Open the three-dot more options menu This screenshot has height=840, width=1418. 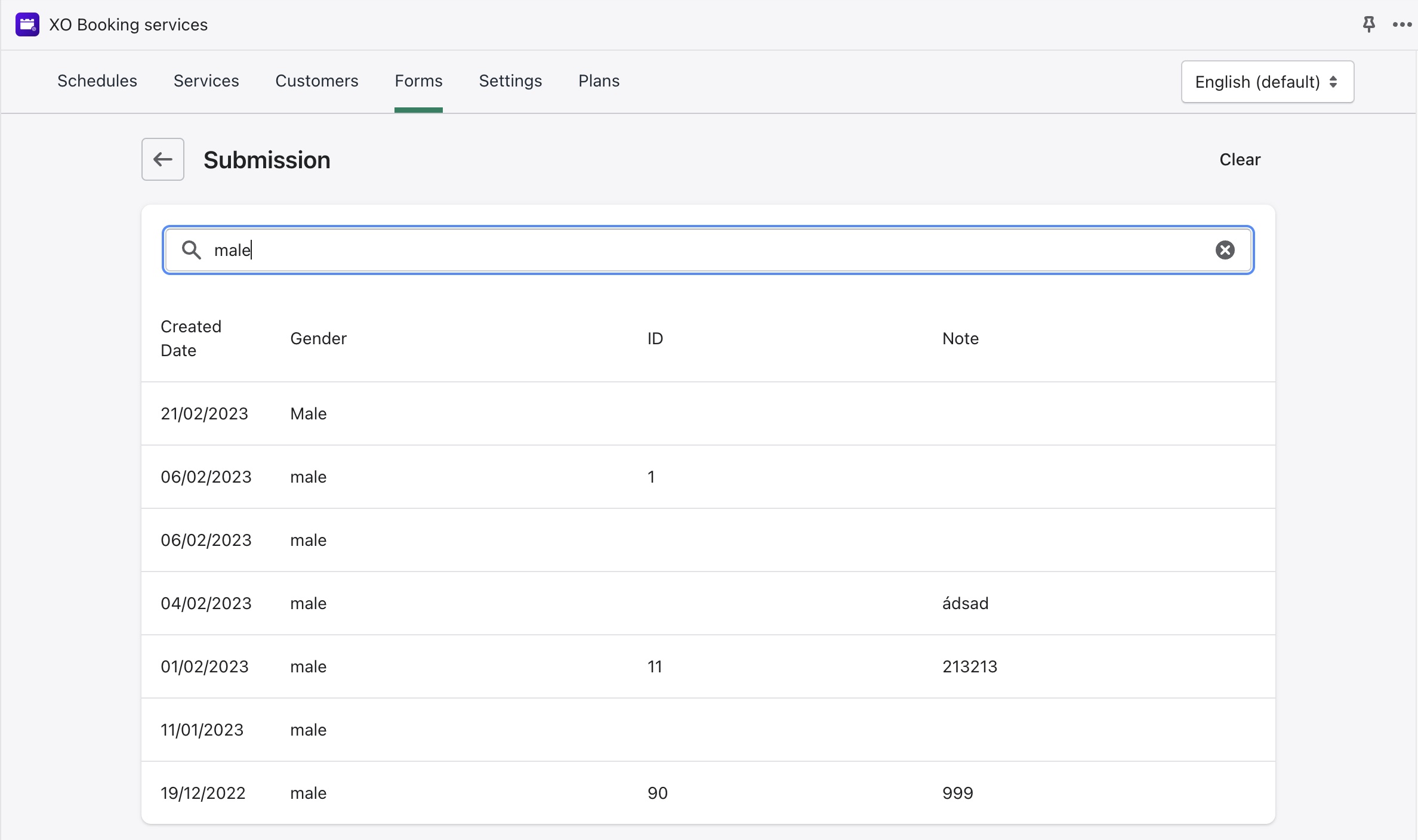coord(1401,24)
